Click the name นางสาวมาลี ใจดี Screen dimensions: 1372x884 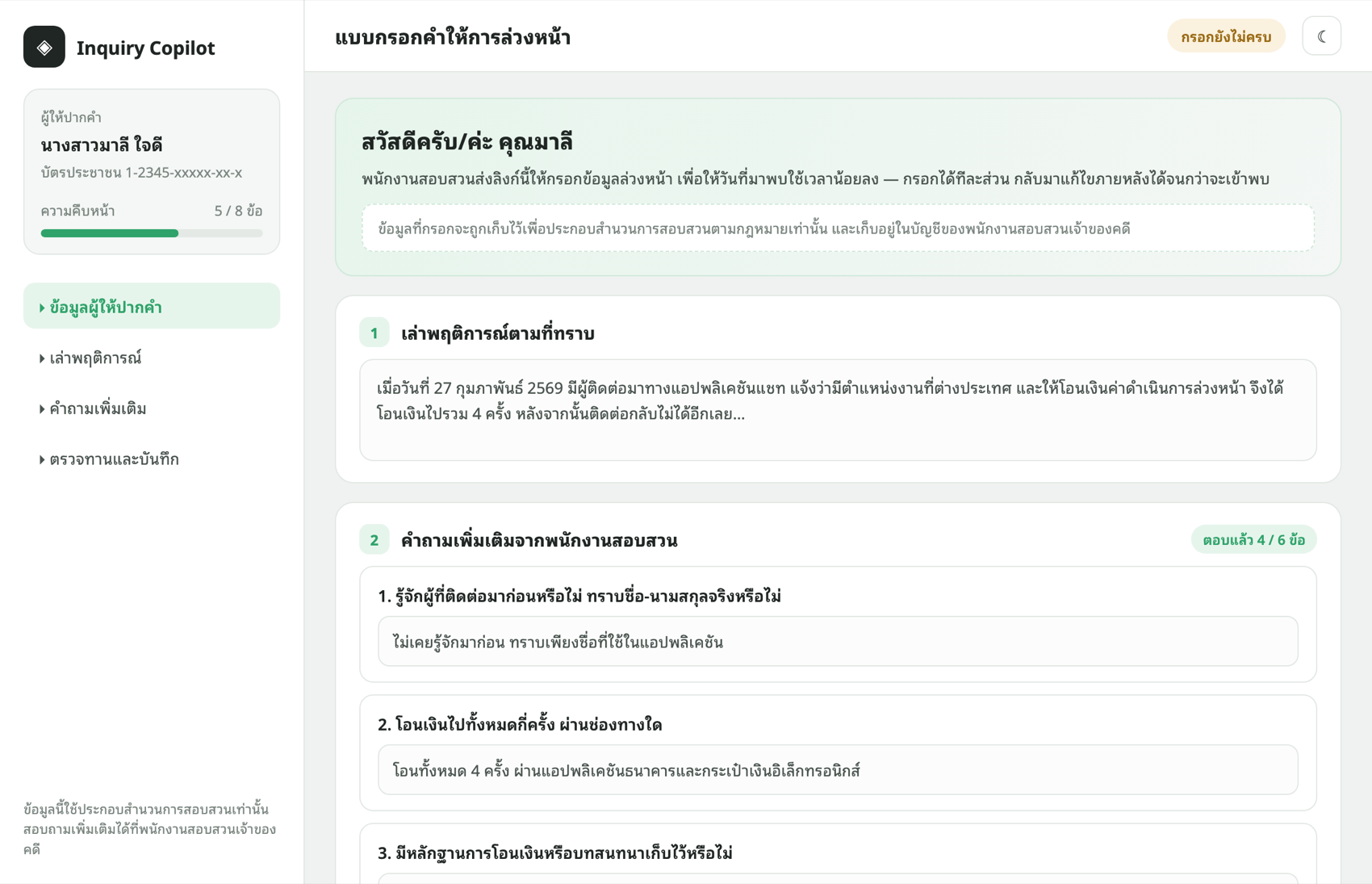click(x=102, y=145)
